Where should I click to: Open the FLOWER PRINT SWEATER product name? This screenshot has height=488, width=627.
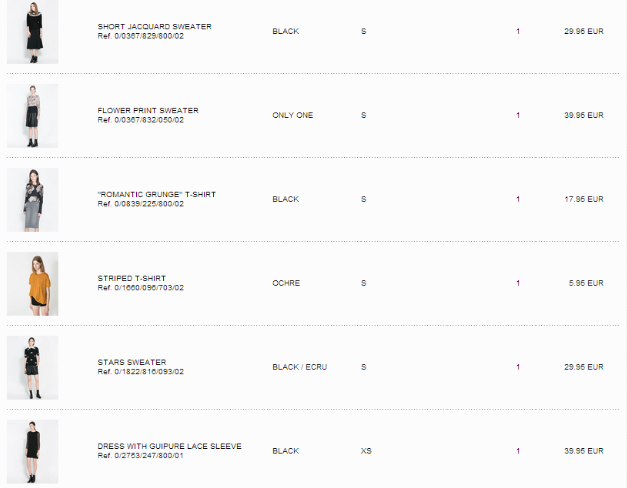click(x=148, y=110)
